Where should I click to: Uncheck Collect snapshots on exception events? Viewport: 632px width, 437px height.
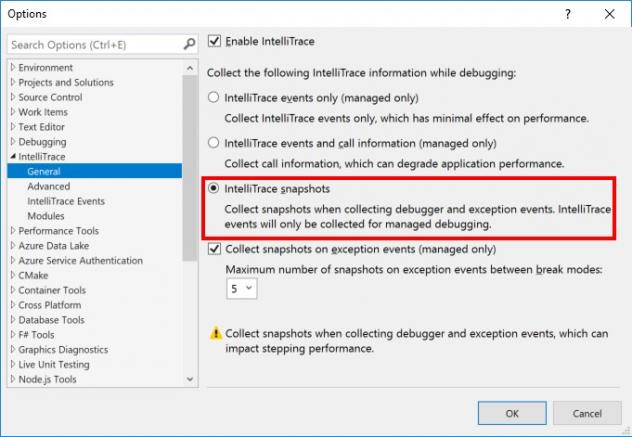pyautogui.click(x=214, y=249)
